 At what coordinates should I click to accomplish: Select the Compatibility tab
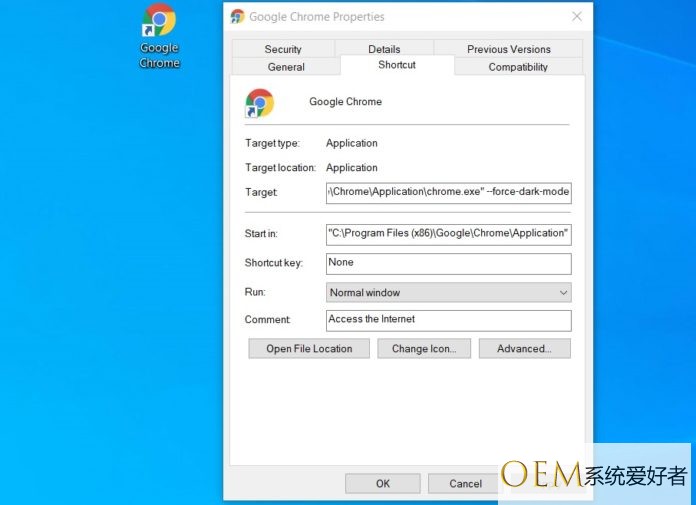518,67
